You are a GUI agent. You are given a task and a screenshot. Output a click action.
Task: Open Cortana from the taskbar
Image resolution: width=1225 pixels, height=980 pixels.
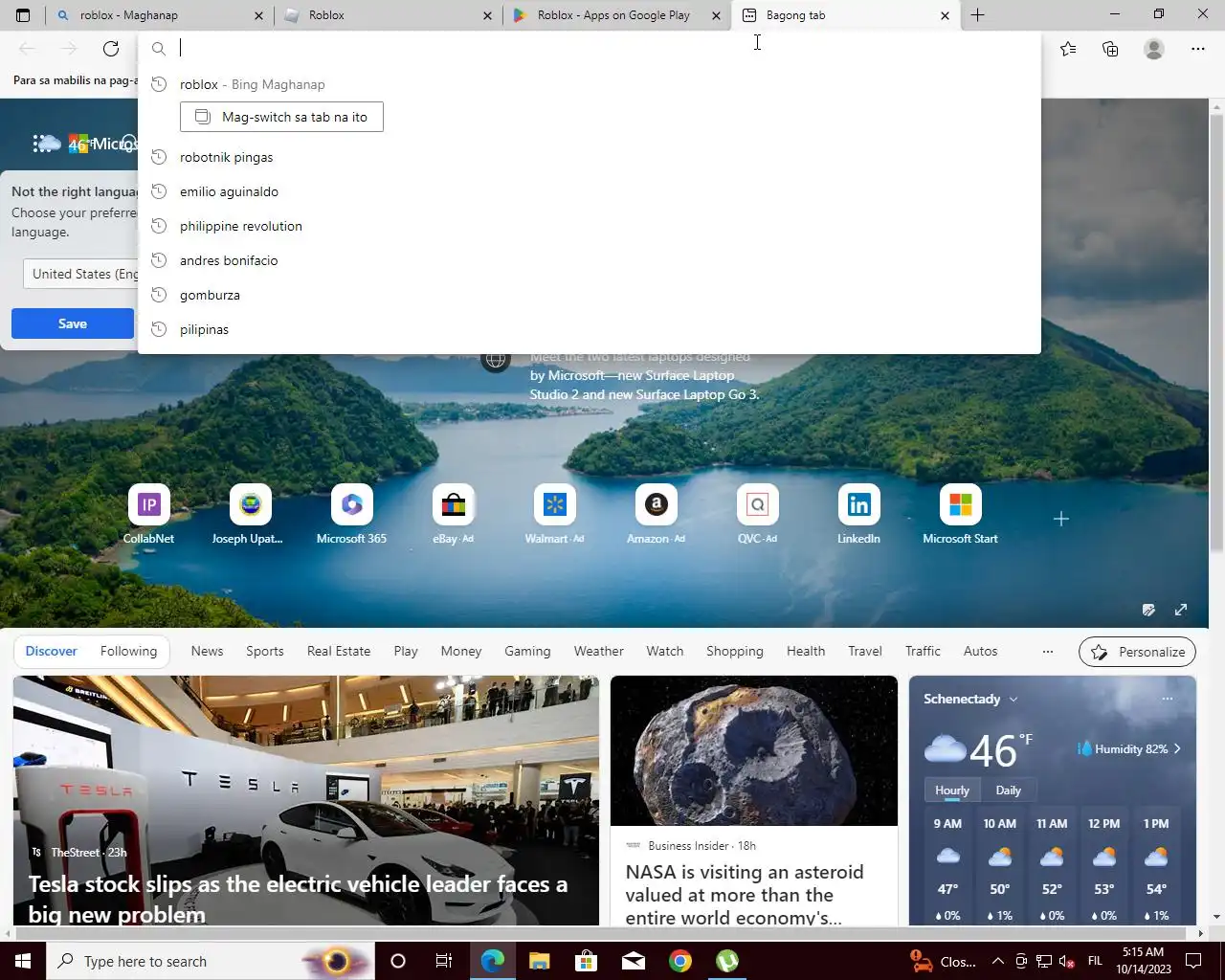click(x=398, y=961)
